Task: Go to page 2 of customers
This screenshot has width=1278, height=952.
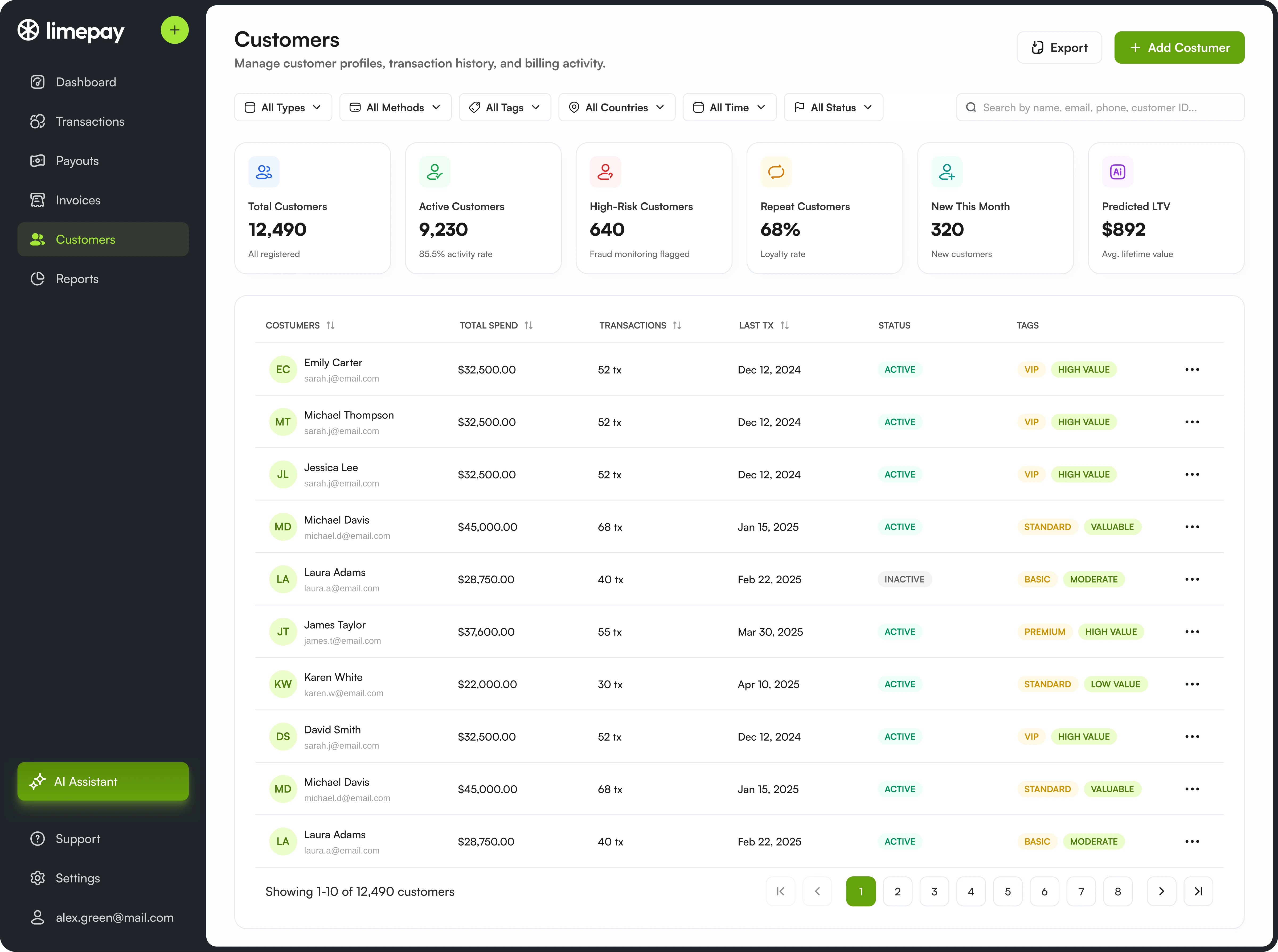Action: coord(898,892)
